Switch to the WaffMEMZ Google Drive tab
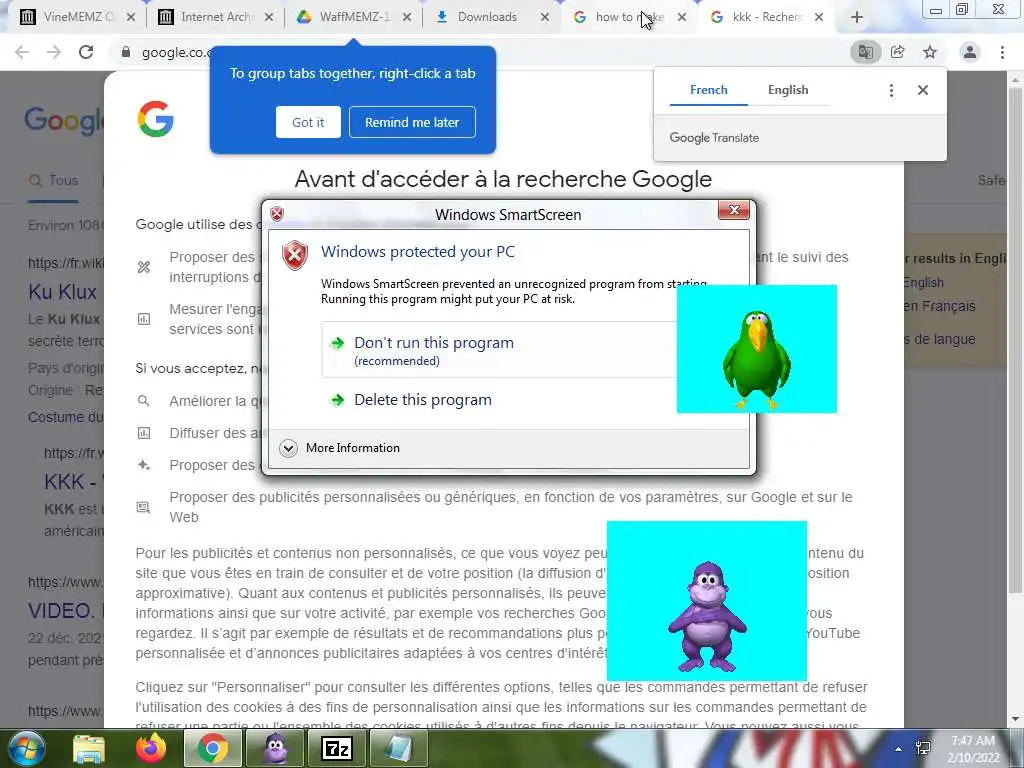The width and height of the screenshot is (1024, 768). pyautogui.click(x=354, y=17)
